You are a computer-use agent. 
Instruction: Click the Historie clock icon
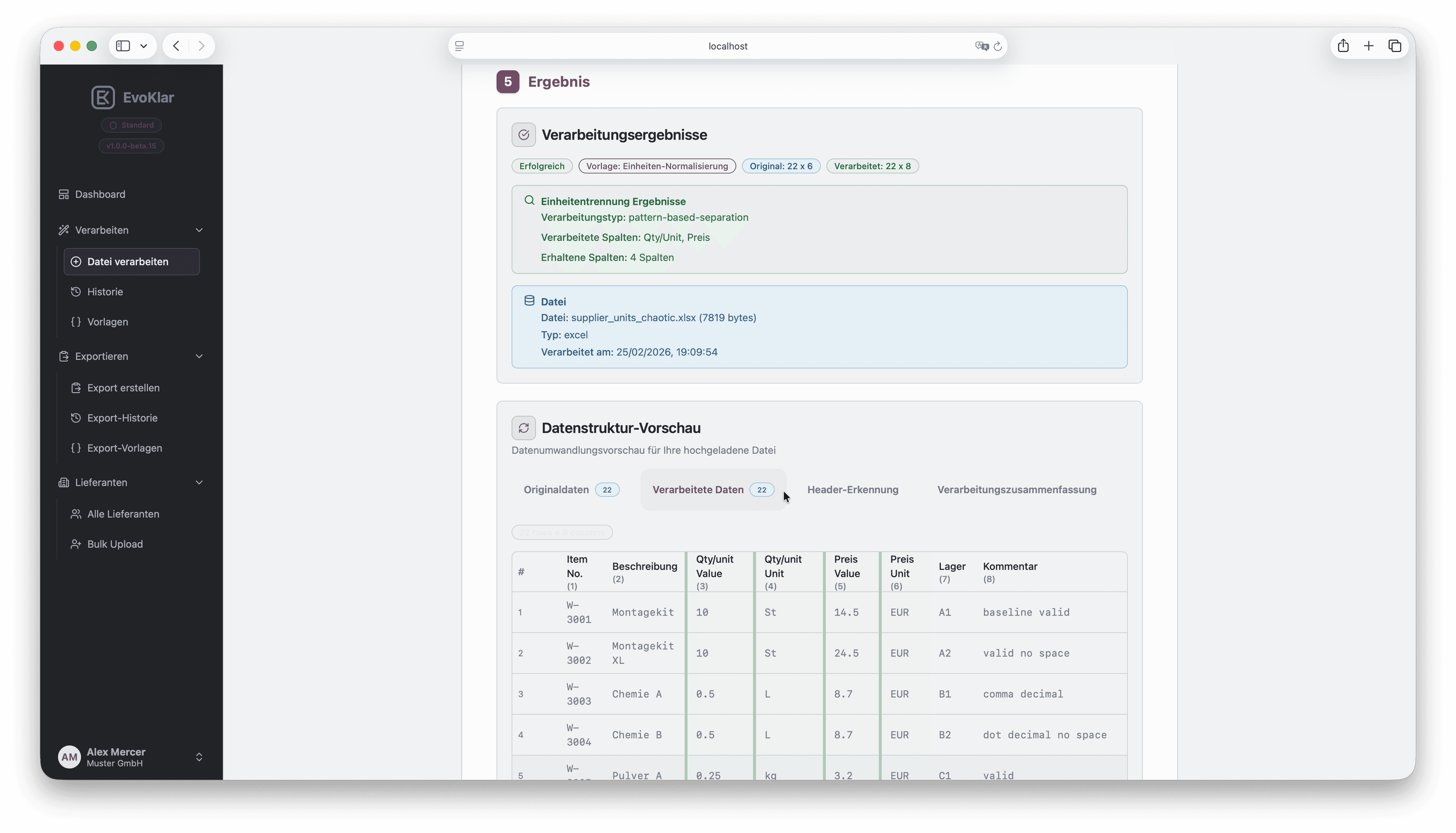coord(76,292)
